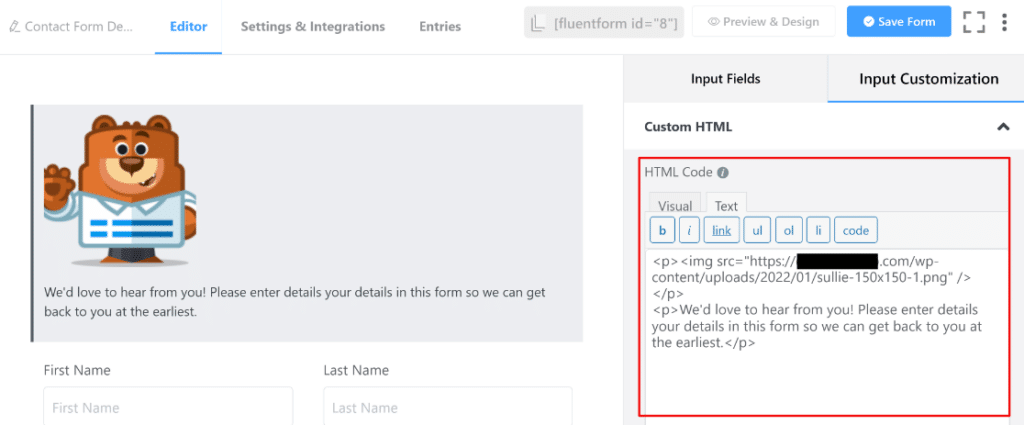Open the three-dot more options menu

tap(1004, 22)
